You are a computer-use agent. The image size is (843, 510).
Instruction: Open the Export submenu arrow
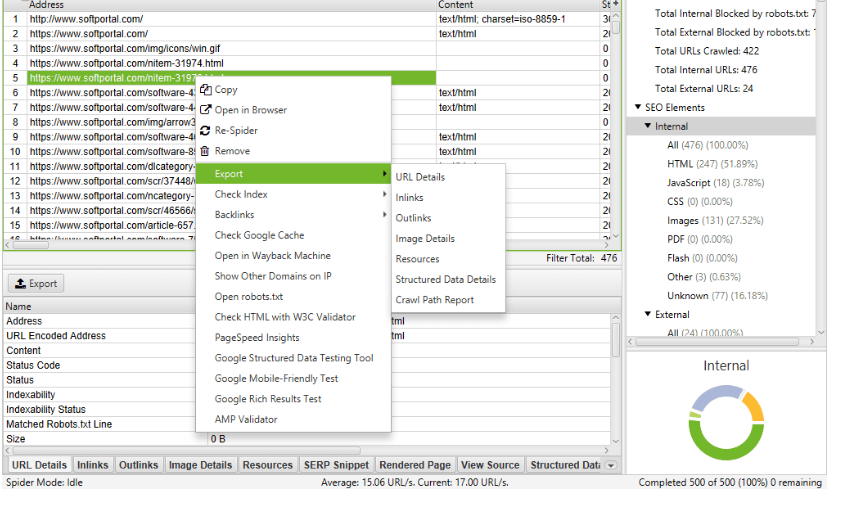pyautogui.click(x=384, y=174)
